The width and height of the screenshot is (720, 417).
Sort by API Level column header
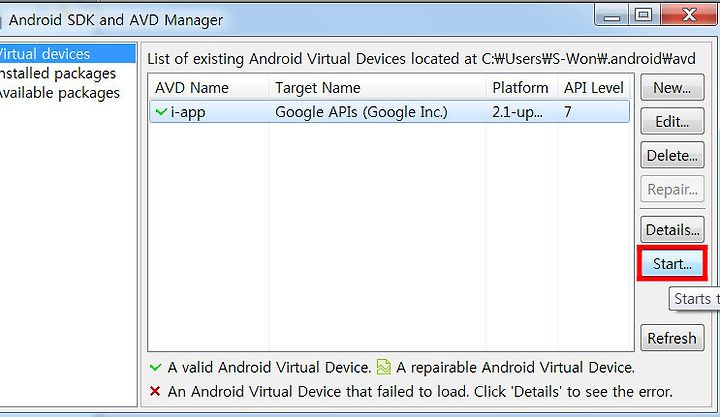tap(594, 88)
